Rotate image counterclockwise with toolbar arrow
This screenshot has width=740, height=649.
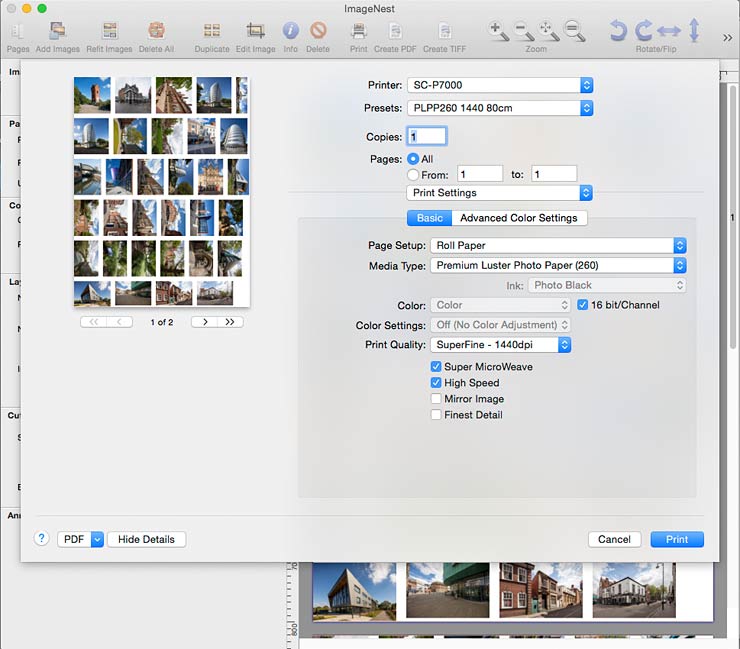pyautogui.click(x=617, y=31)
